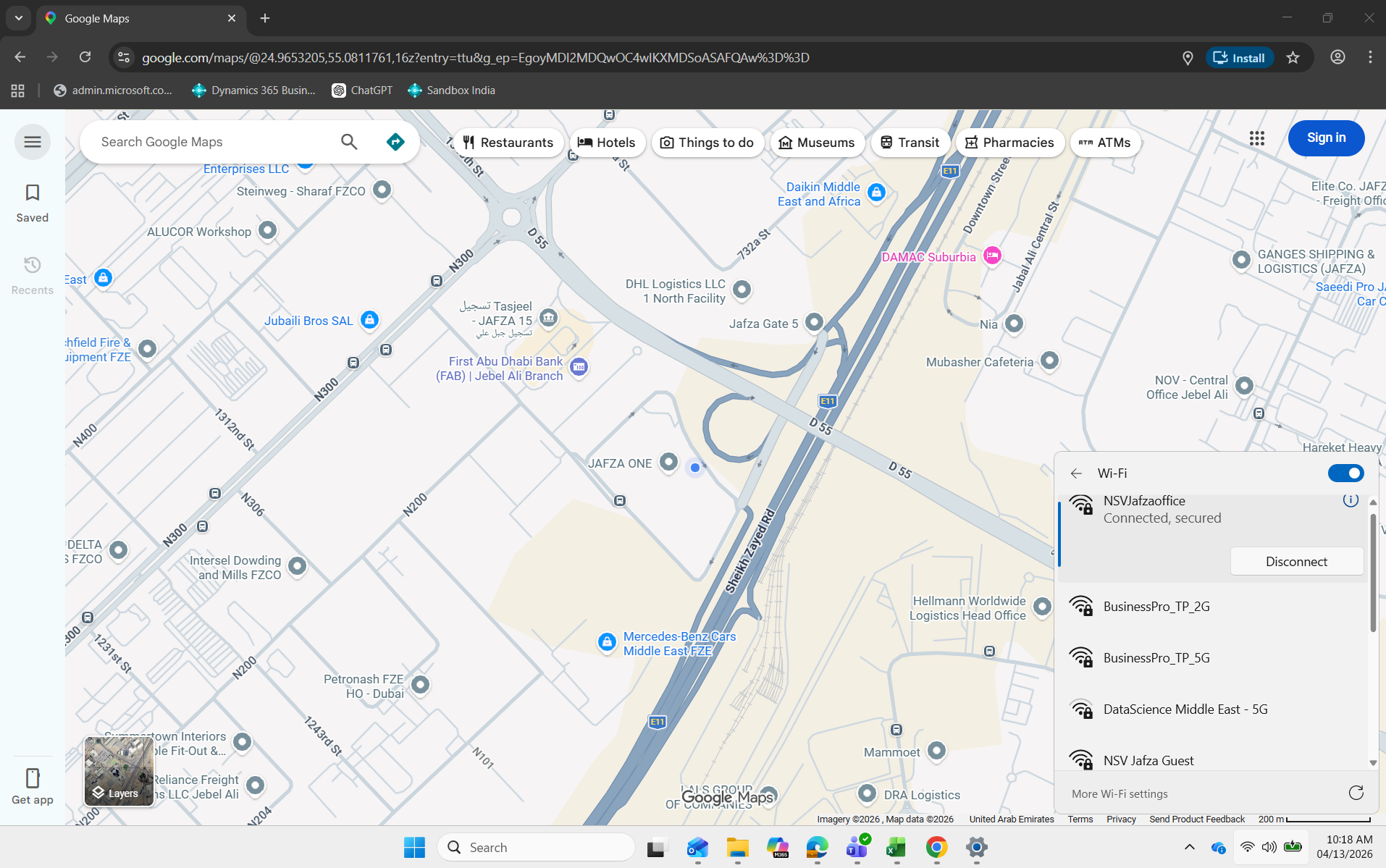Open Recents in the sidebar
1386x868 pixels.
tap(33, 275)
